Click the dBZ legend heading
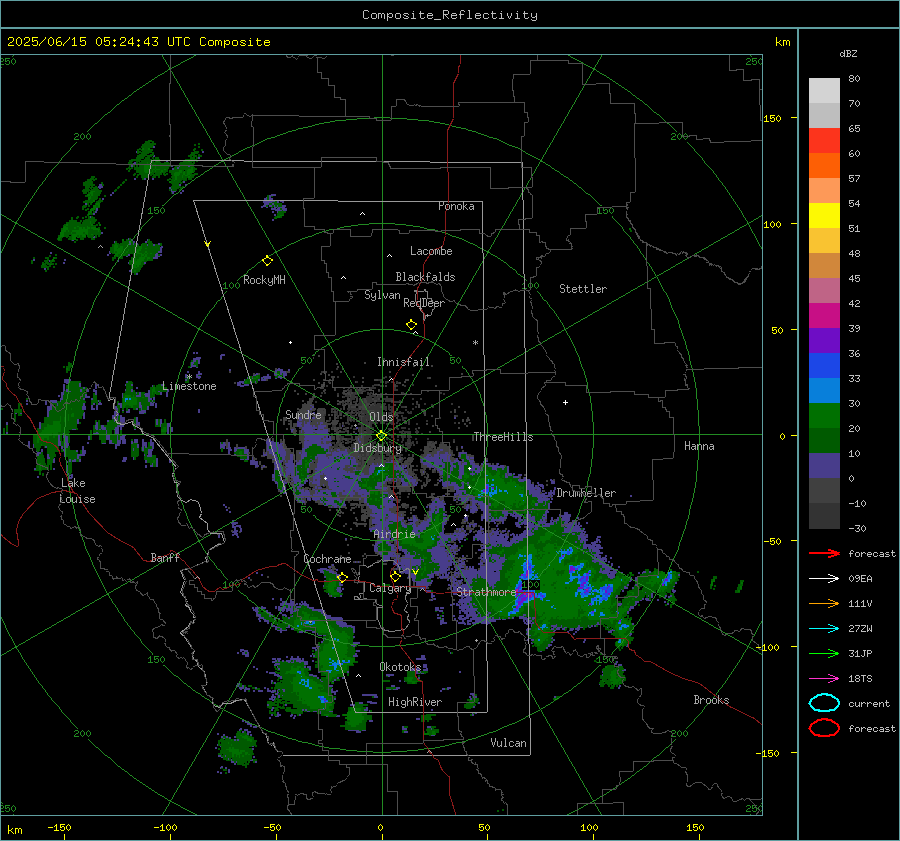 coord(848,54)
